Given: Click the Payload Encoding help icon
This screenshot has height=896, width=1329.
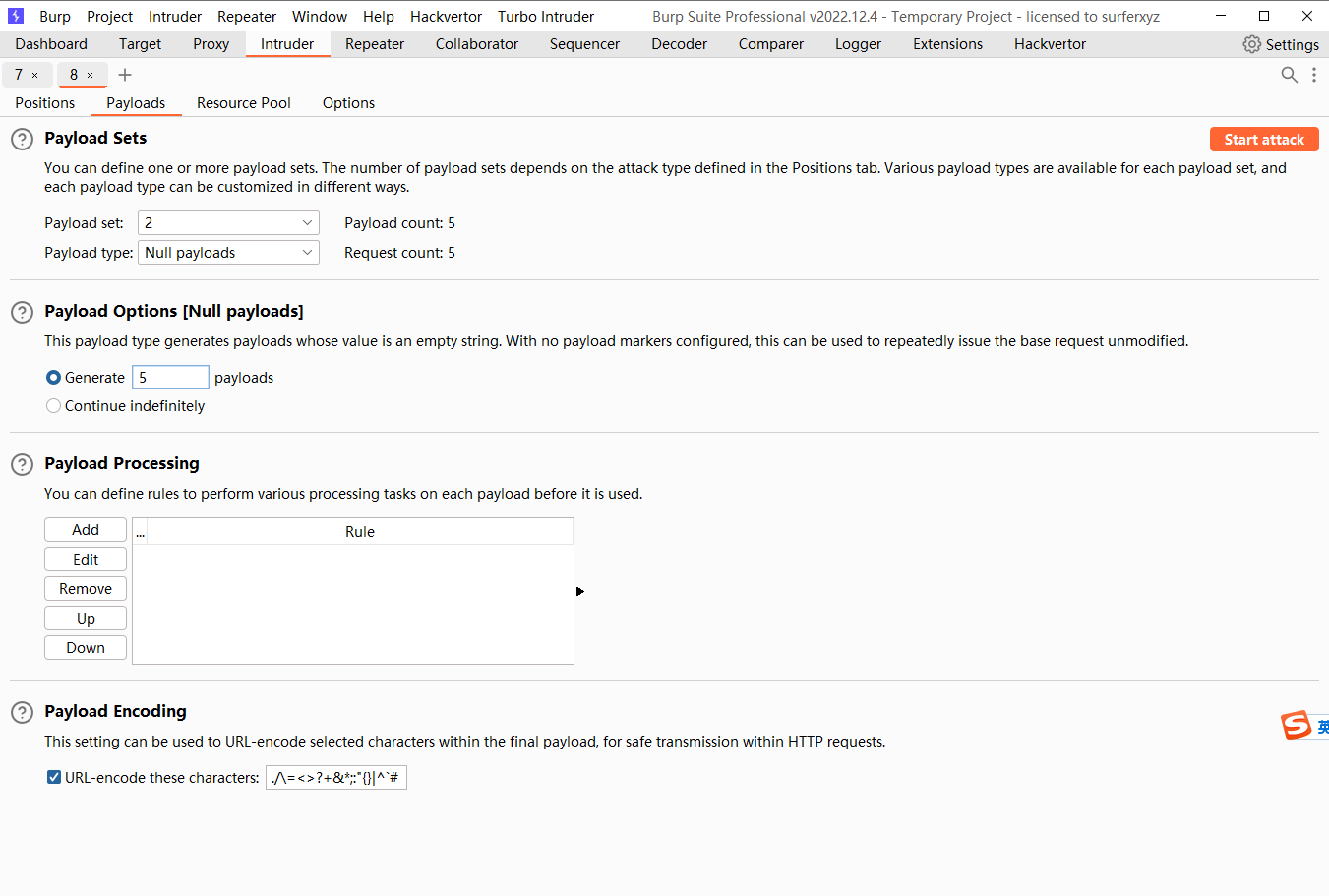Looking at the screenshot, I should pyautogui.click(x=22, y=712).
